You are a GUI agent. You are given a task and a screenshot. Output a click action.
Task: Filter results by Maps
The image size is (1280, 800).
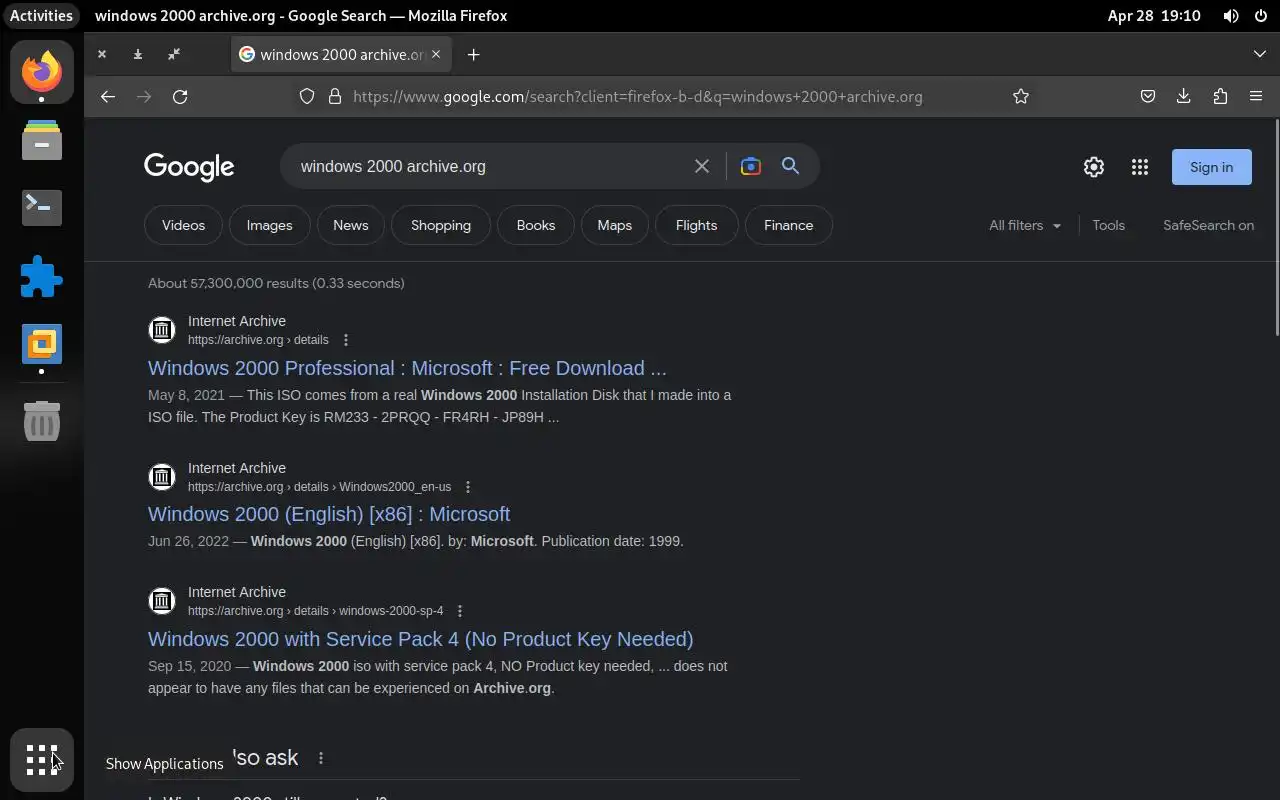pyautogui.click(x=615, y=225)
